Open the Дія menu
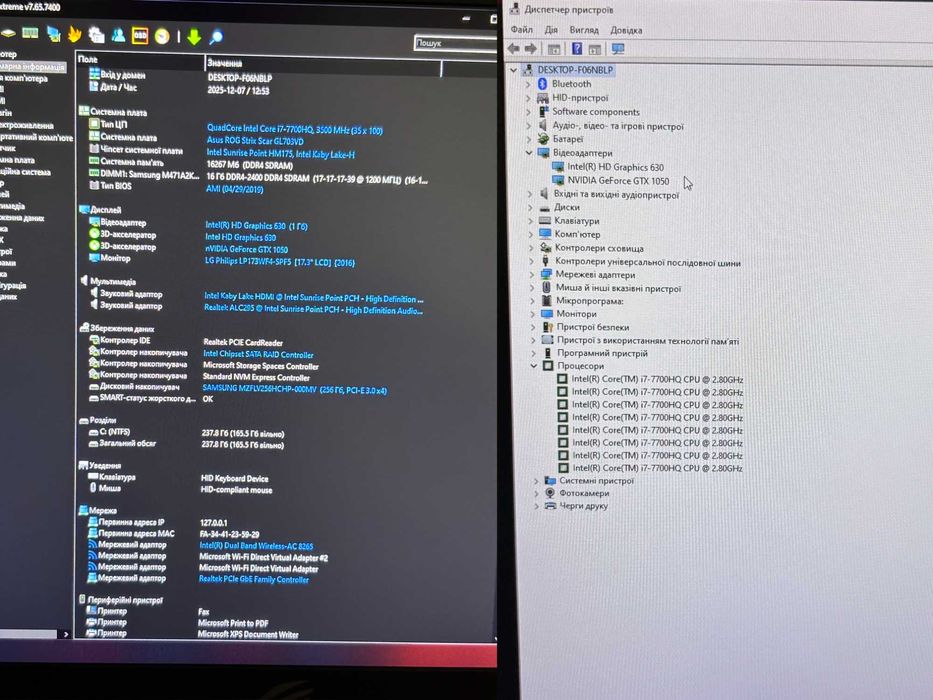Screen dimensions: 933x700 tap(551, 29)
